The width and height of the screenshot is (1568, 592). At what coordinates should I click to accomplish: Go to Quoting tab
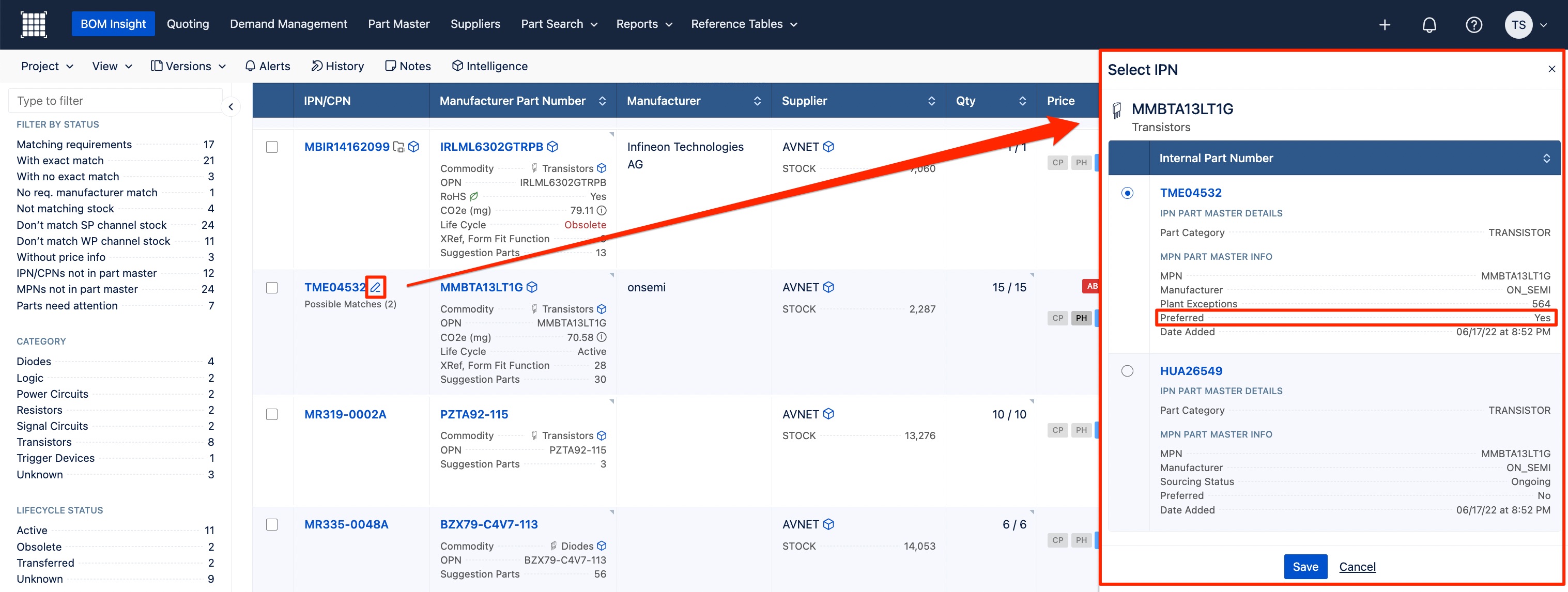coord(188,24)
